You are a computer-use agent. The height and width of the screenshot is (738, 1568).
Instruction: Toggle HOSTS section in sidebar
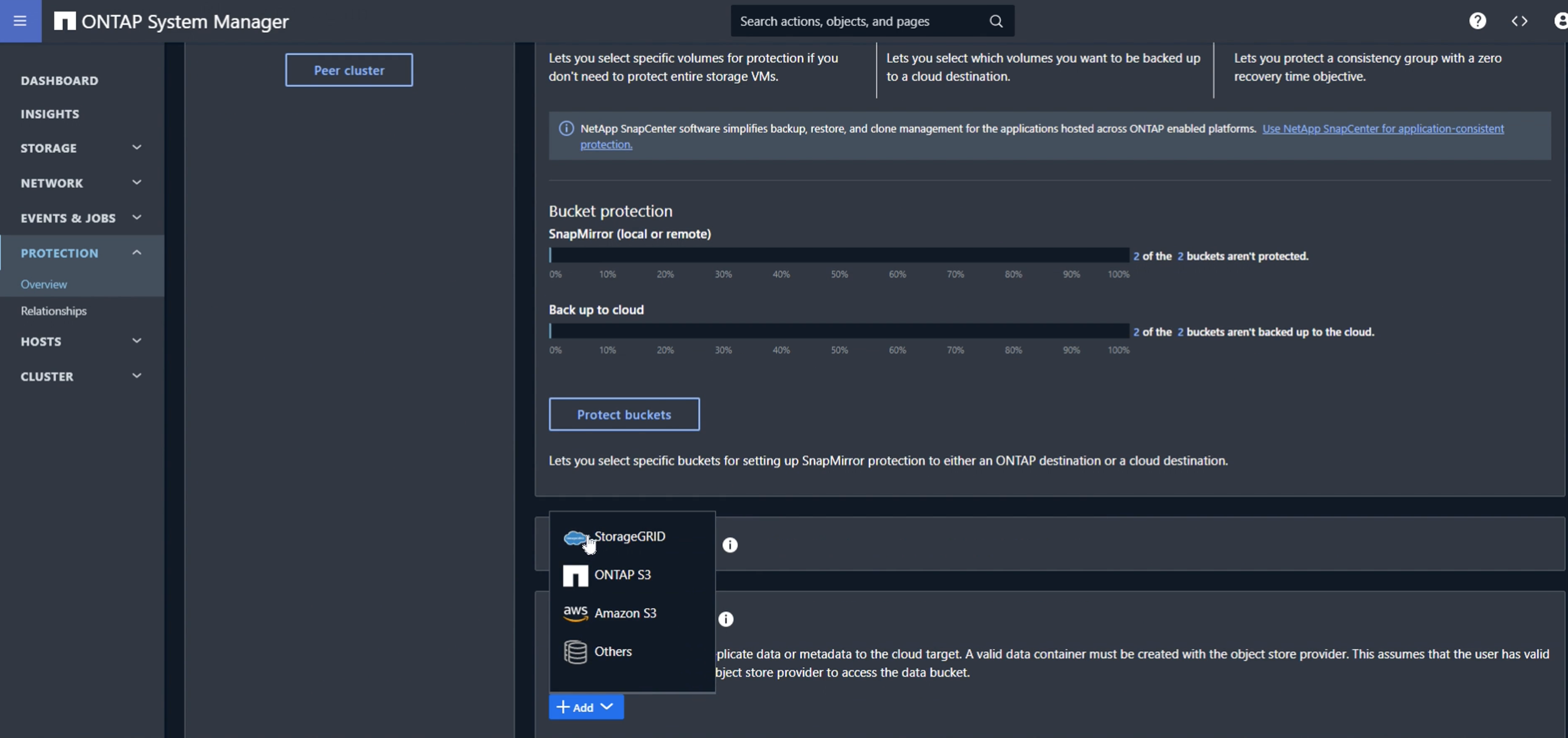tap(80, 340)
